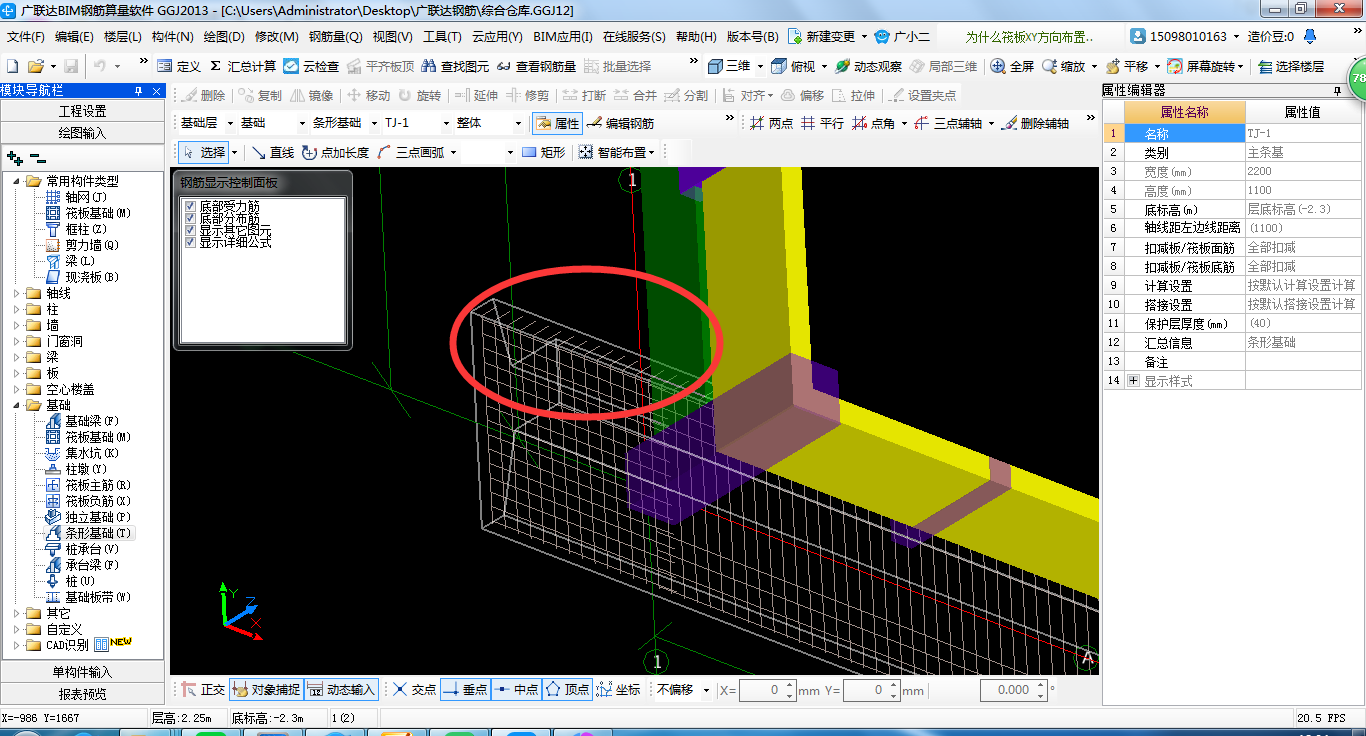Select 延伸 extend tool
This screenshot has width=1366, height=736.
pos(475,95)
